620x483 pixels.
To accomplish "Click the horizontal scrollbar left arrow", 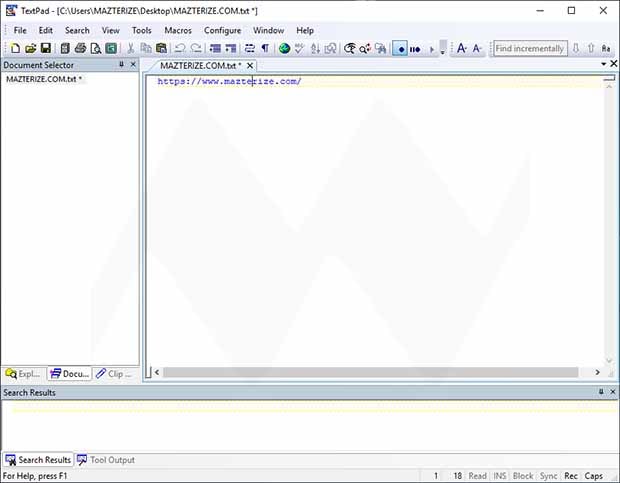I will 157,372.
